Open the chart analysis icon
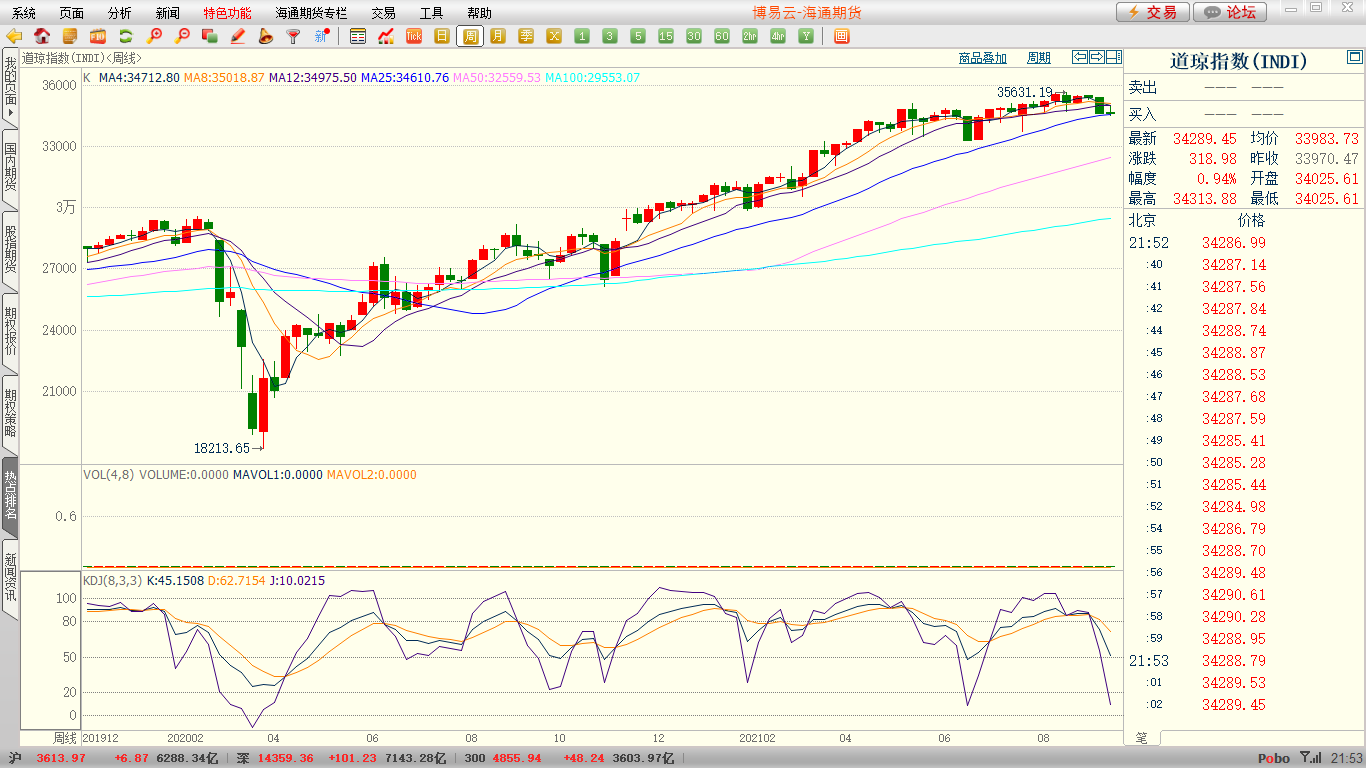 click(386, 36)
